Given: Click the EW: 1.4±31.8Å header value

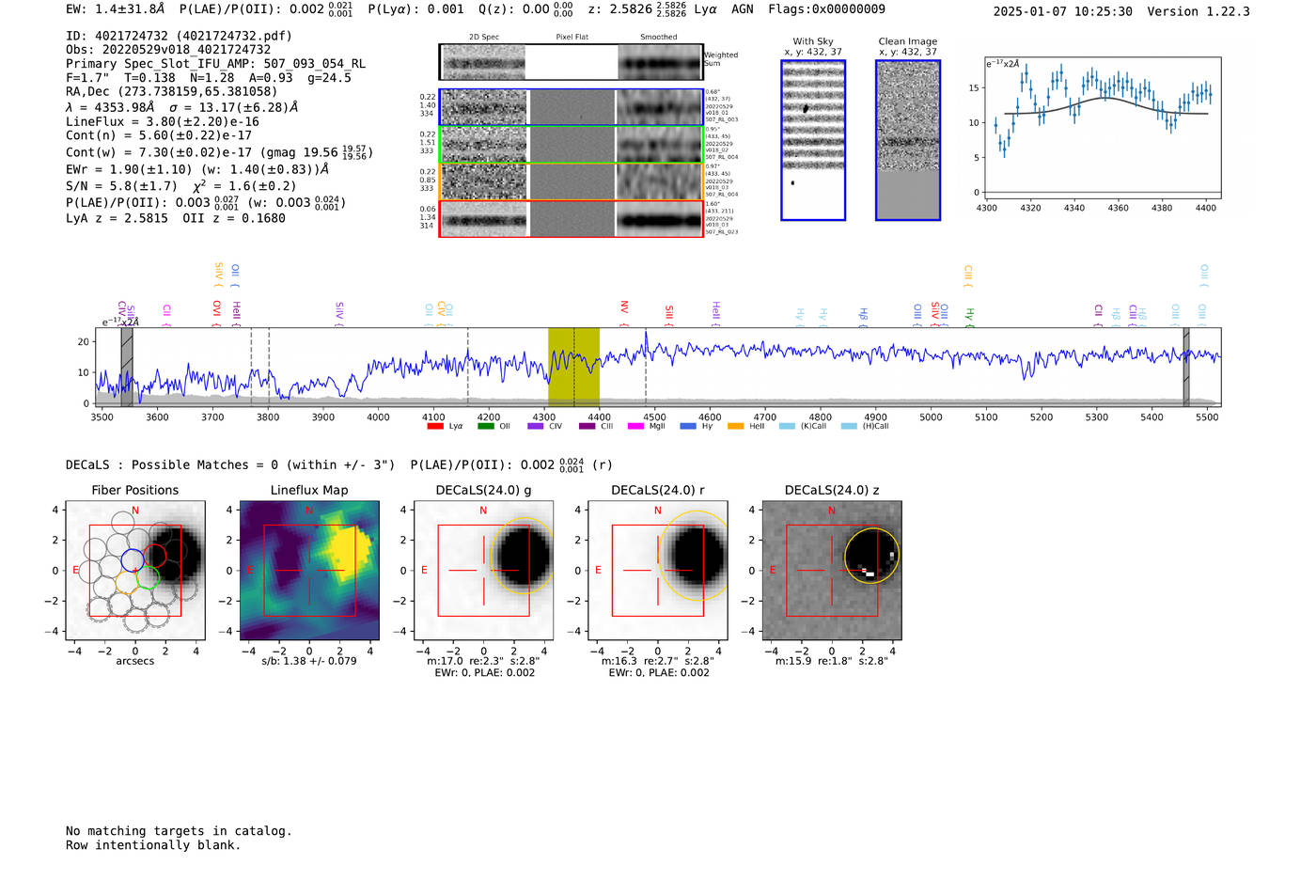Looking at the screenshot, I should click(116, 9).
